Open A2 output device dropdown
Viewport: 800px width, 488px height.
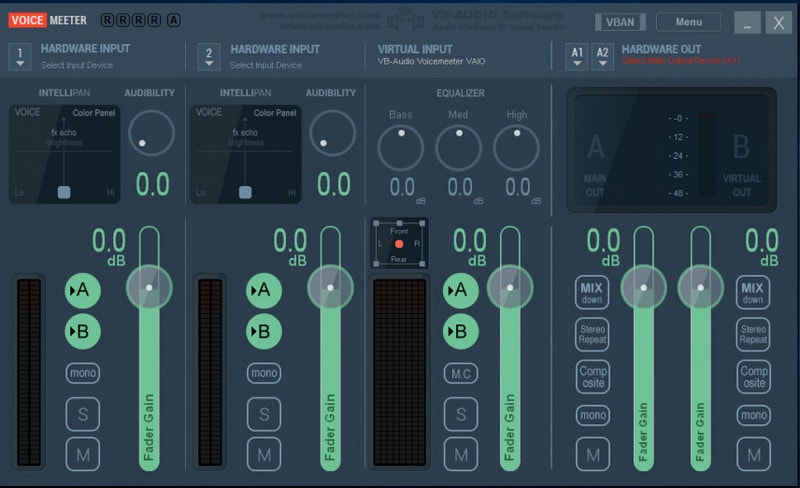pos(603,57)
